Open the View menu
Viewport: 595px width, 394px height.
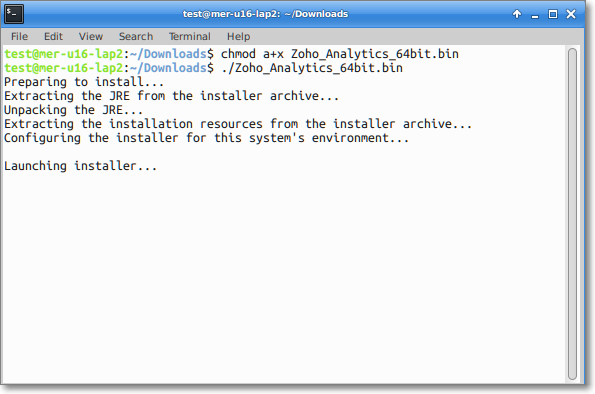click(91, 36)
